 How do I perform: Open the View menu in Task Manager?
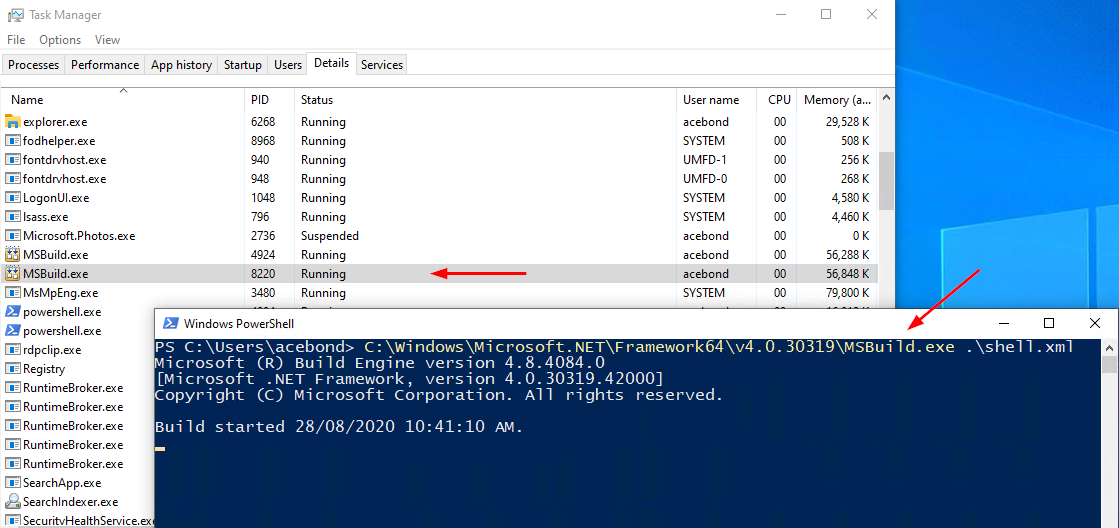[x=108, y=40]
